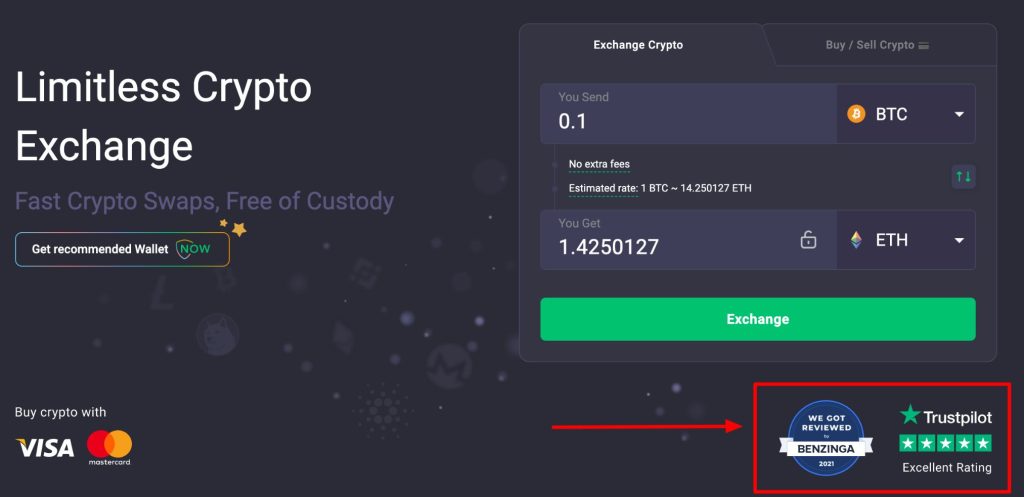Viewport: 1024px width, 497px height.
Task: Switch to the Buy / Sell Crypto tab
Action: [x=877, y=45]
